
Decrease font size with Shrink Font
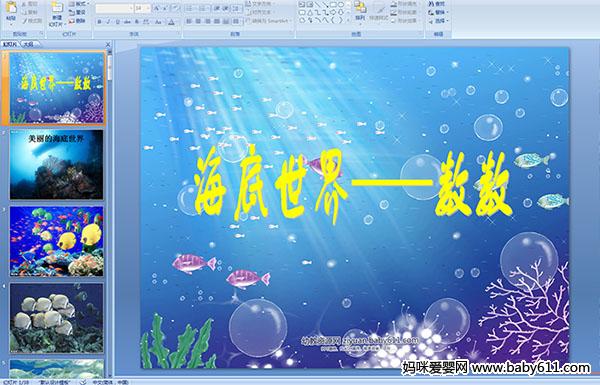point(165,8)
